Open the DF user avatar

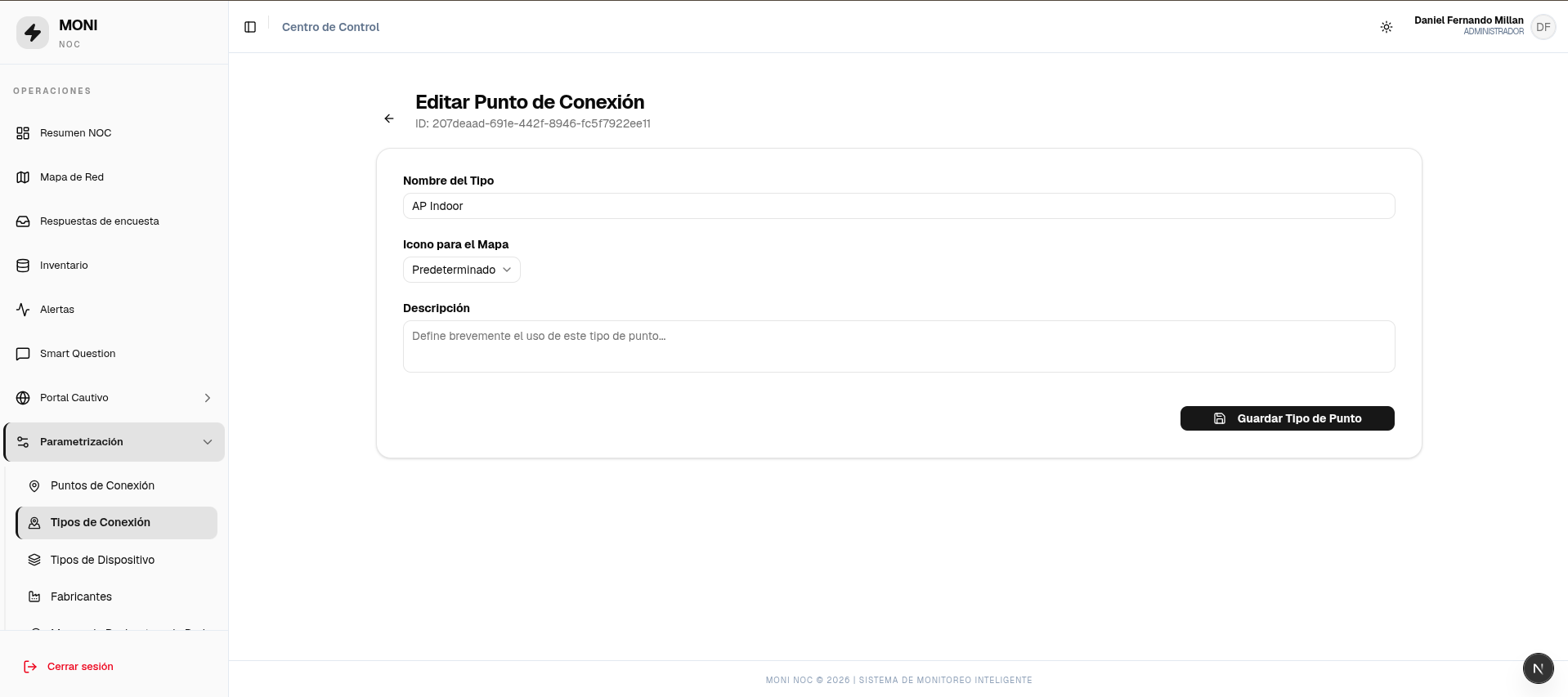[1543, 27]
